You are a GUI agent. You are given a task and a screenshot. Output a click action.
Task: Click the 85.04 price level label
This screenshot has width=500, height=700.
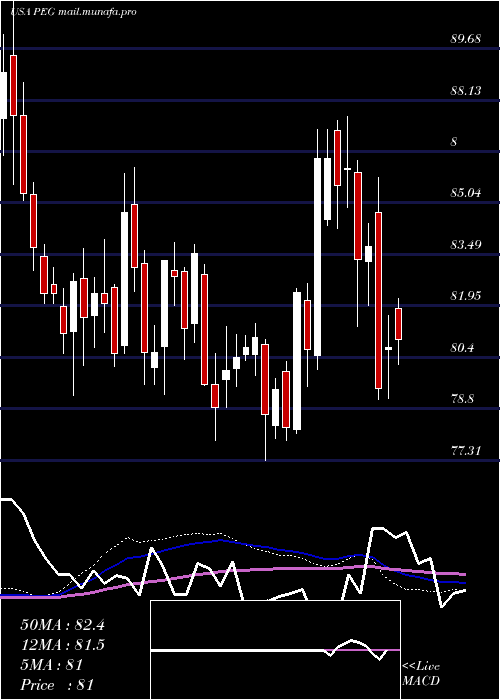(x=465, y=193)
